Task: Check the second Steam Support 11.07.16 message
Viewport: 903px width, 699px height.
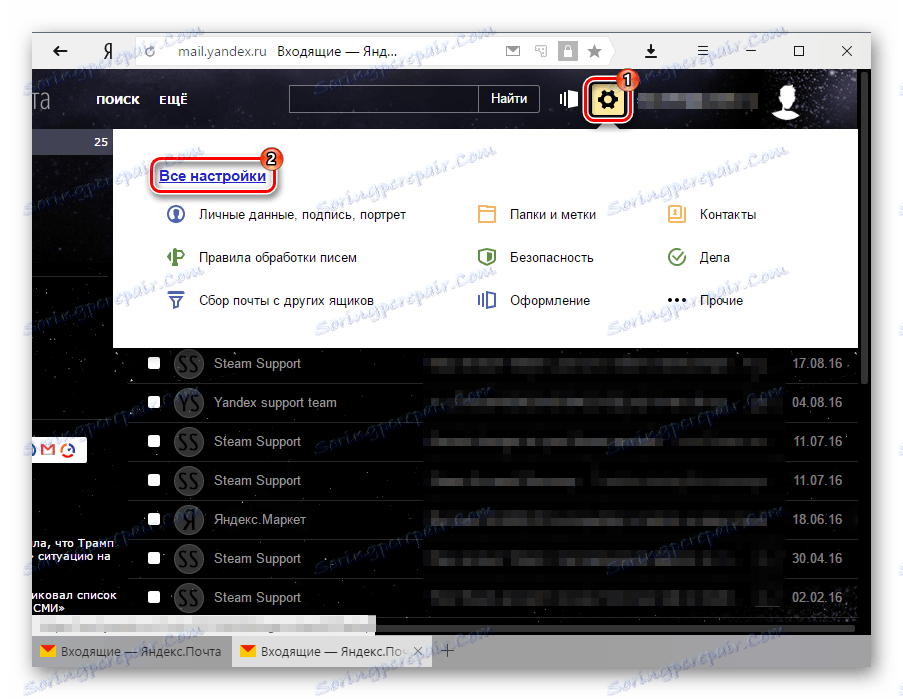Action: click(154, 480)
